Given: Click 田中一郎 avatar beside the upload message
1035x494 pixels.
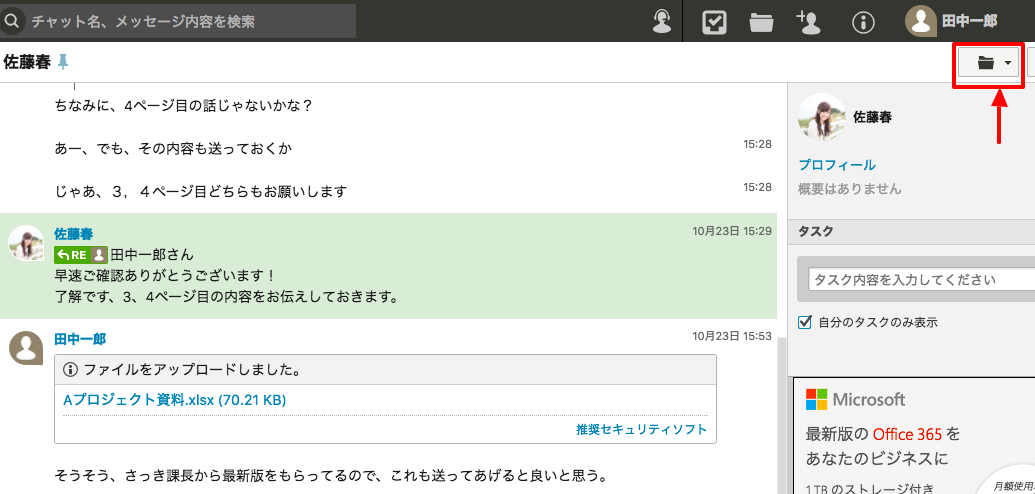Looking at the screenshot, I should 26,347.
